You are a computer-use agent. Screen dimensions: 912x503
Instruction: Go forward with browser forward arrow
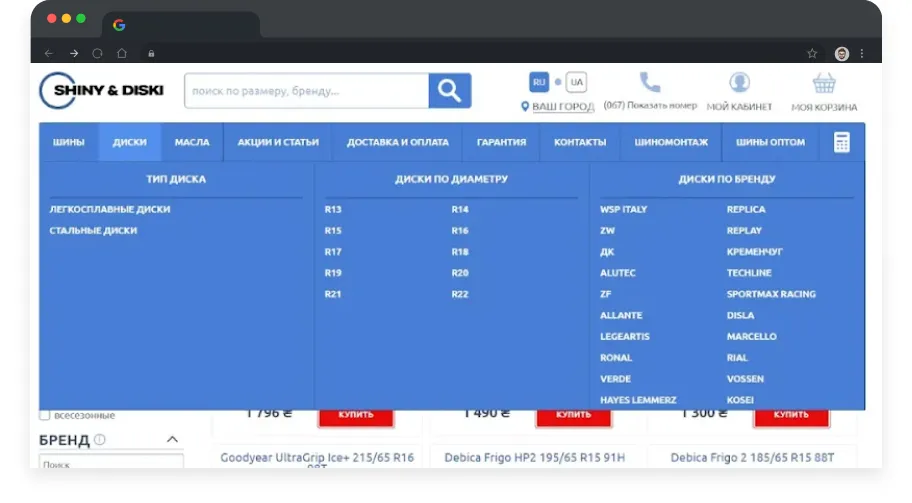pyautogui.click(x=74, y=53)
